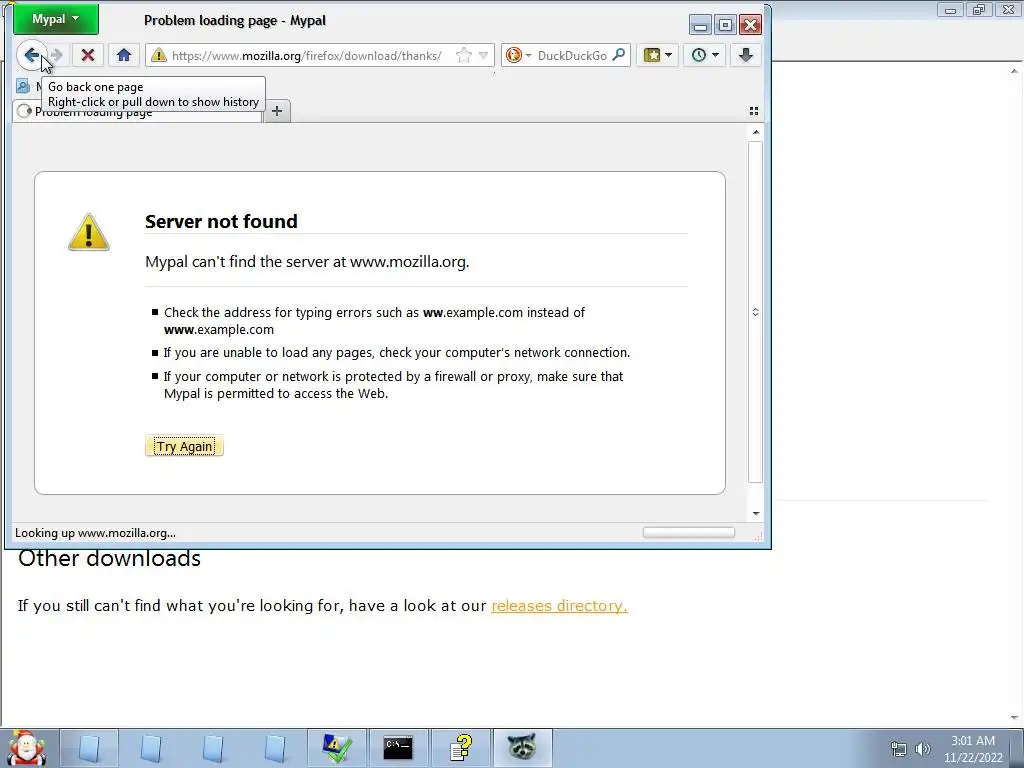1024x768 pixels.
Task: Go back one page with the back arrow
Action: pos(31,55)
